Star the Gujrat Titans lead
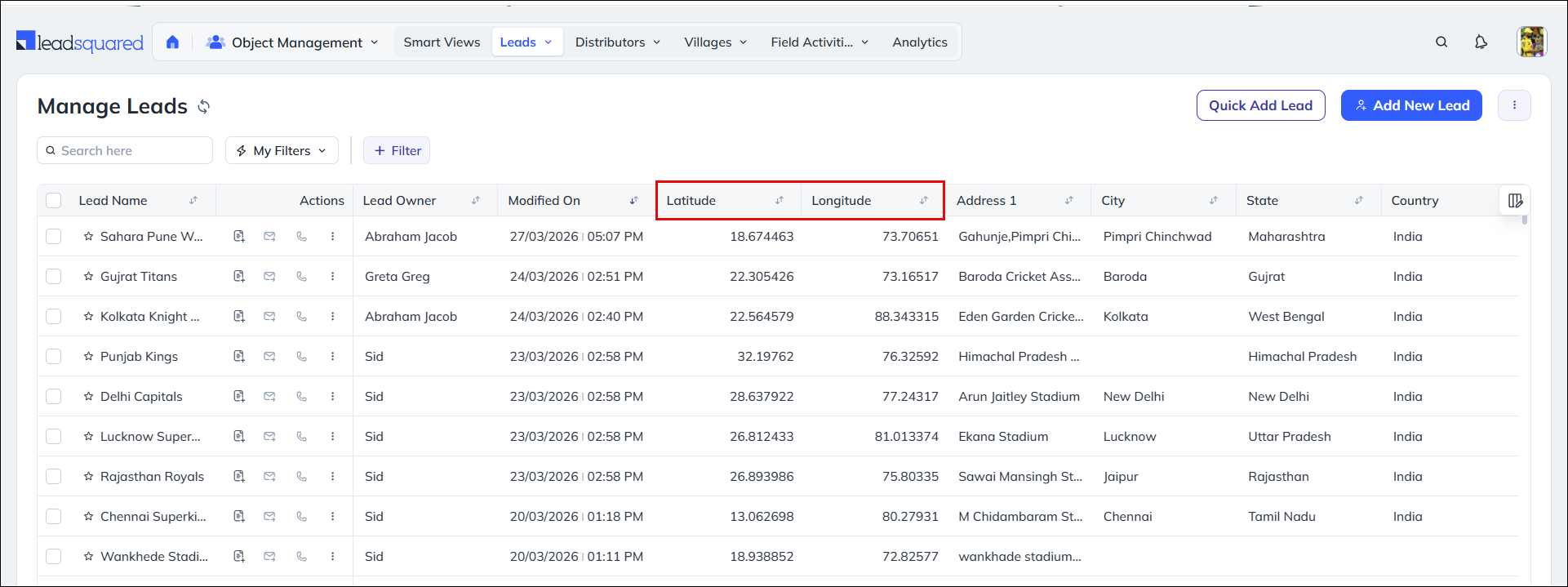This screenshot has height=587, width=1568. [88, 277]
